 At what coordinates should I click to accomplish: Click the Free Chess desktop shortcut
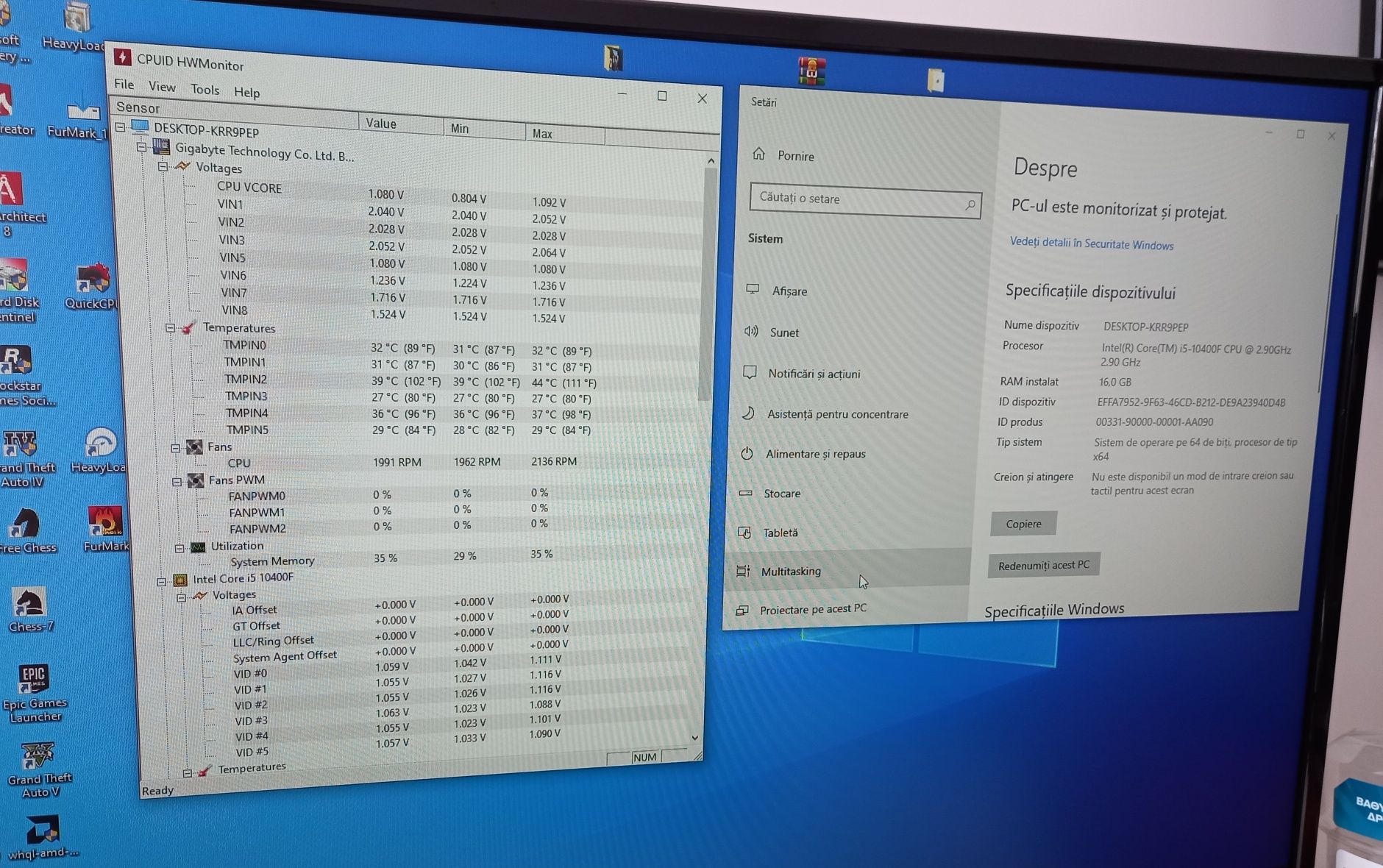coord(27,530)
